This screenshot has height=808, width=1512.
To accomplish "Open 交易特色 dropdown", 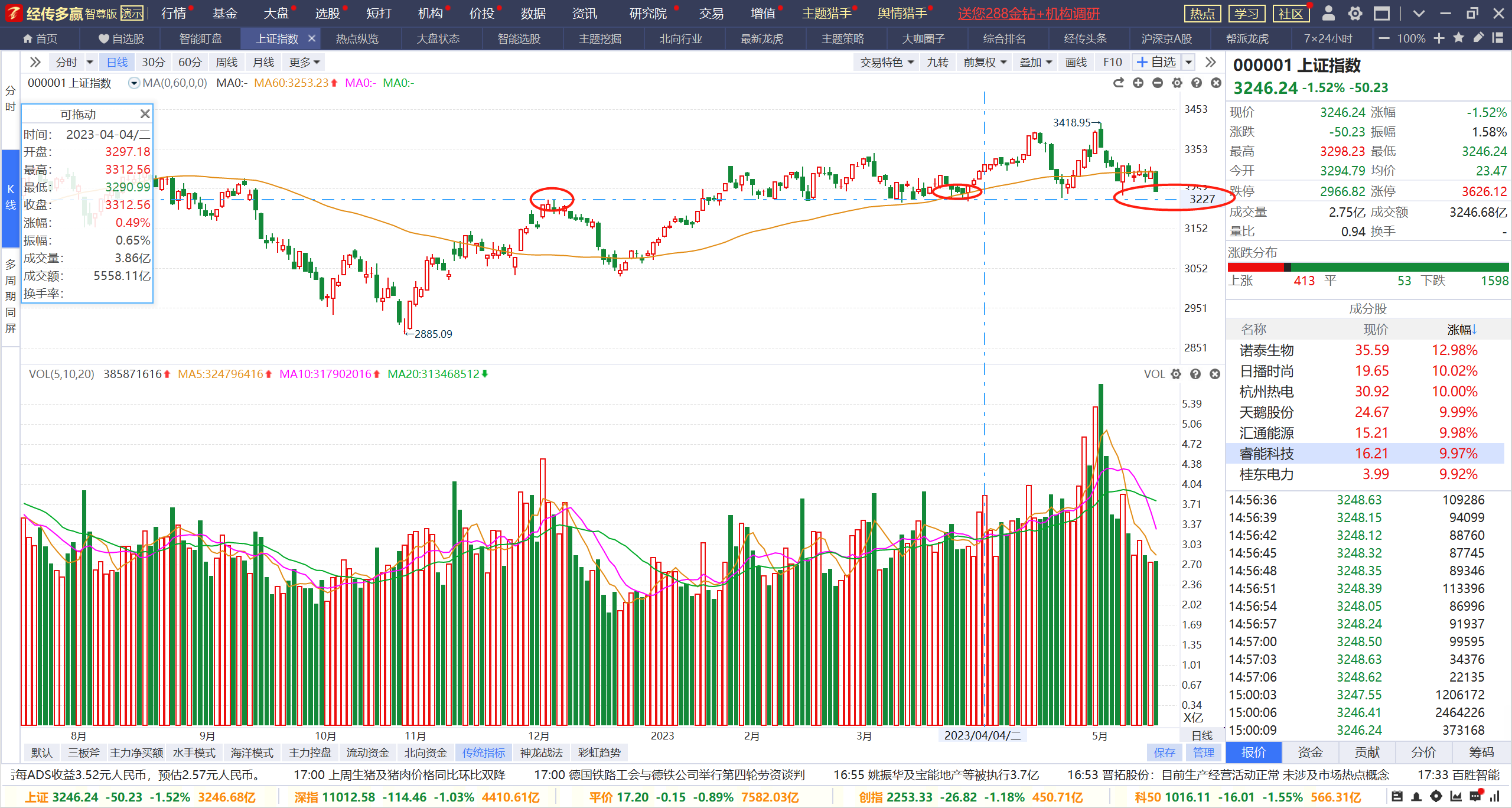I will [x=887, y=62].
